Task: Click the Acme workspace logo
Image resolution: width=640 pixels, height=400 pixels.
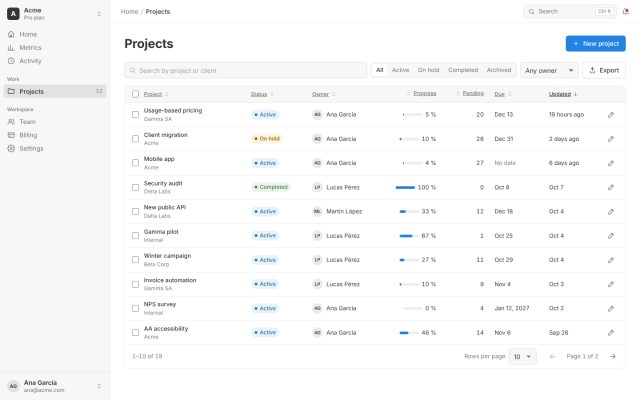Action: click(x=13, y=14)
